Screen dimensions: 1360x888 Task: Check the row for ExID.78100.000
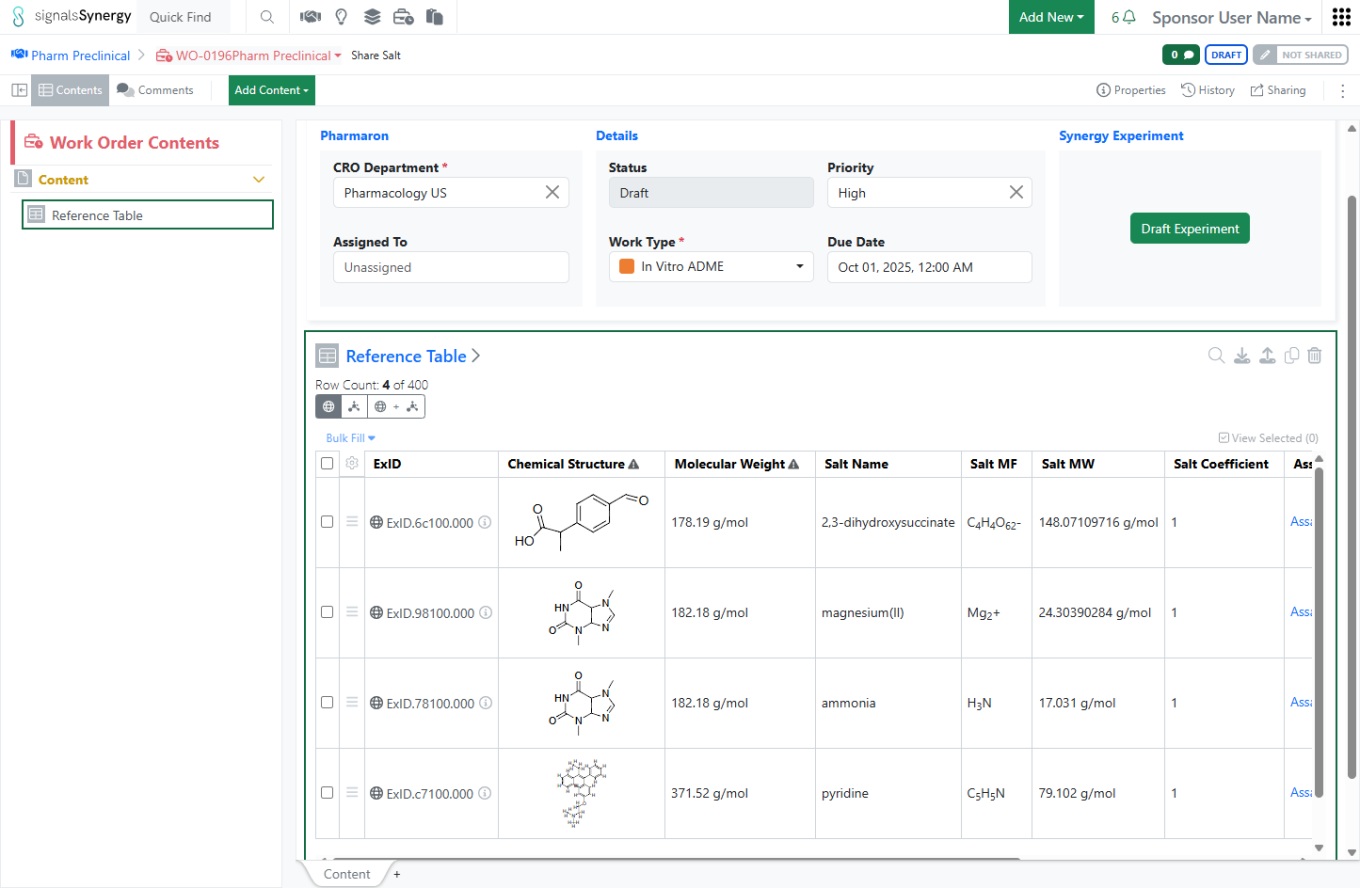(x=327, y=703)
